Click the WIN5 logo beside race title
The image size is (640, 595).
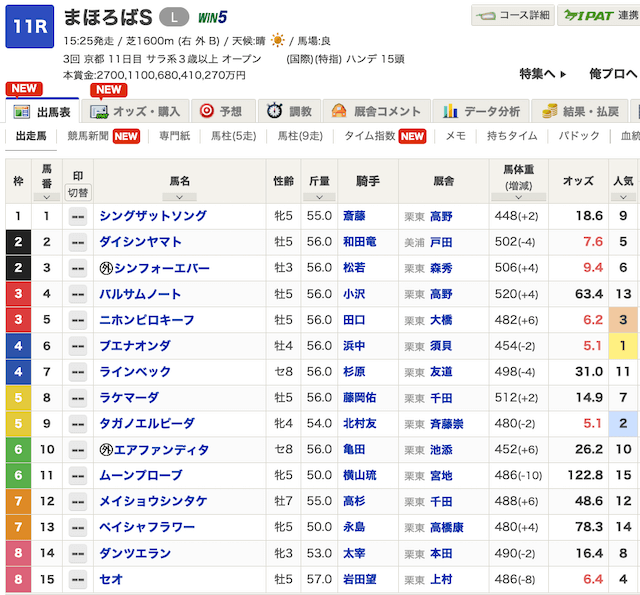pyautogui.click(x=212, y=17)
